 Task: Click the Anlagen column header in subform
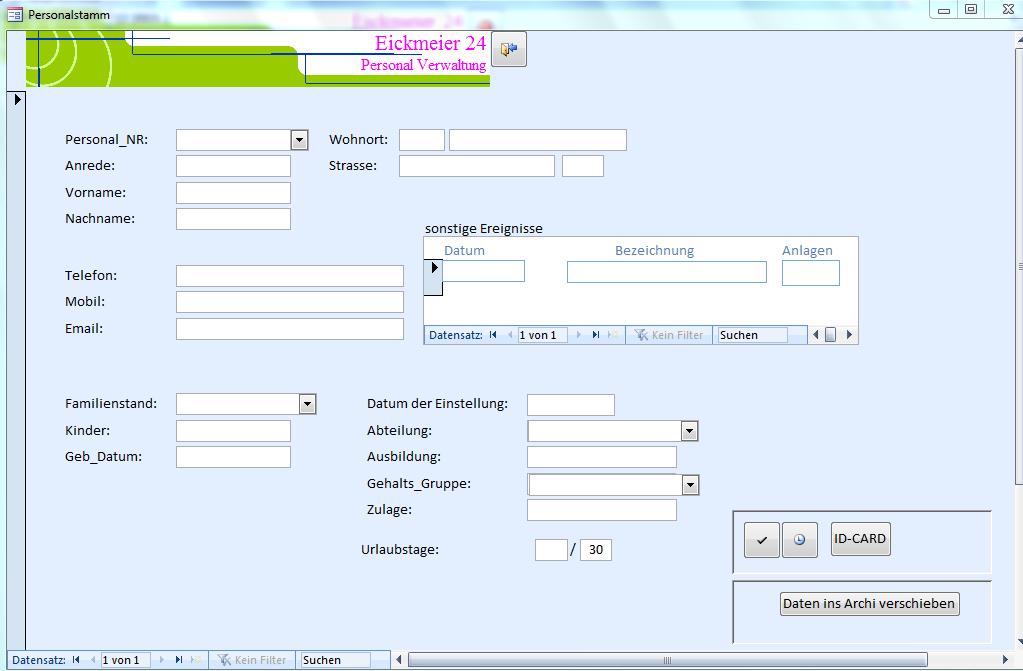[x=808, y=251]
